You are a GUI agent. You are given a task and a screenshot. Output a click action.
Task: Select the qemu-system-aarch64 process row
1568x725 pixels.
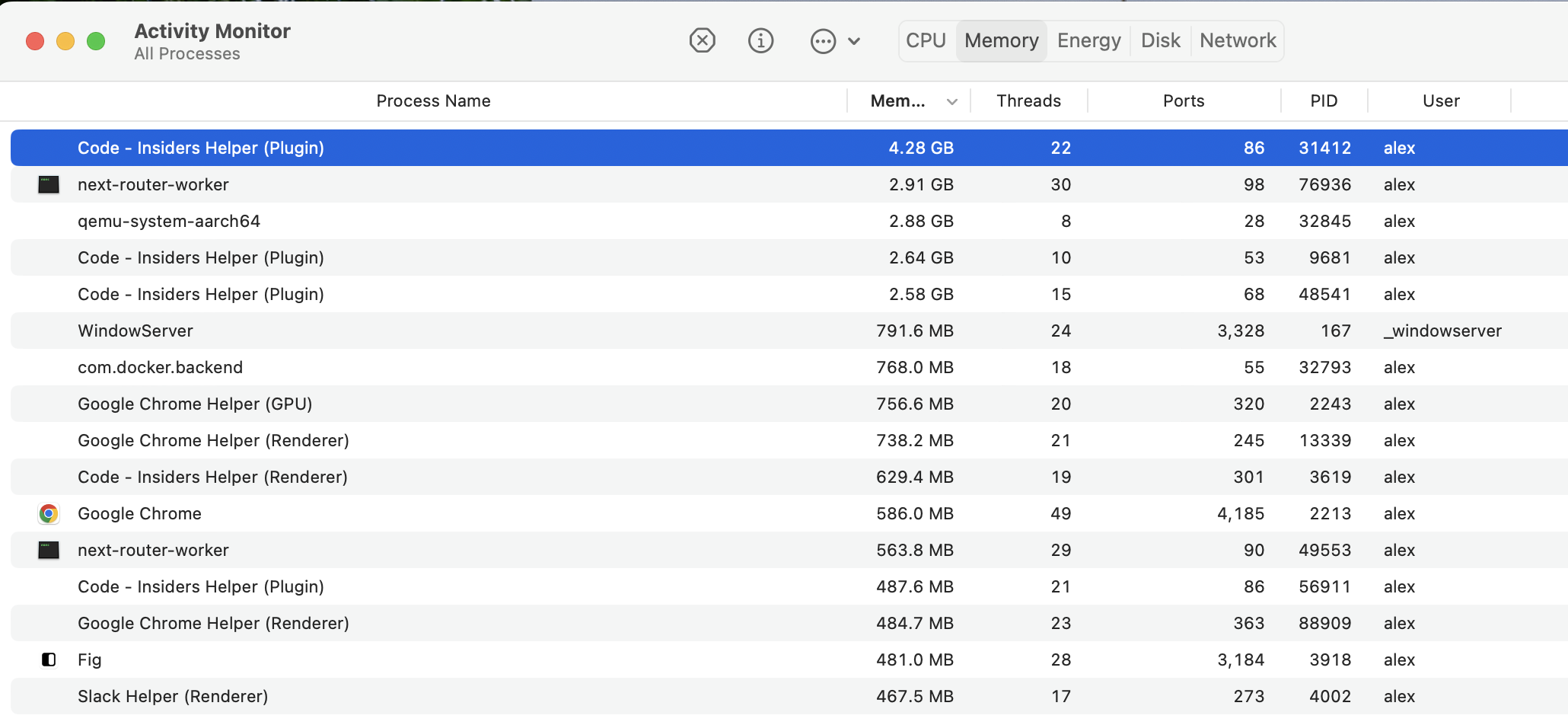point(457,221)
